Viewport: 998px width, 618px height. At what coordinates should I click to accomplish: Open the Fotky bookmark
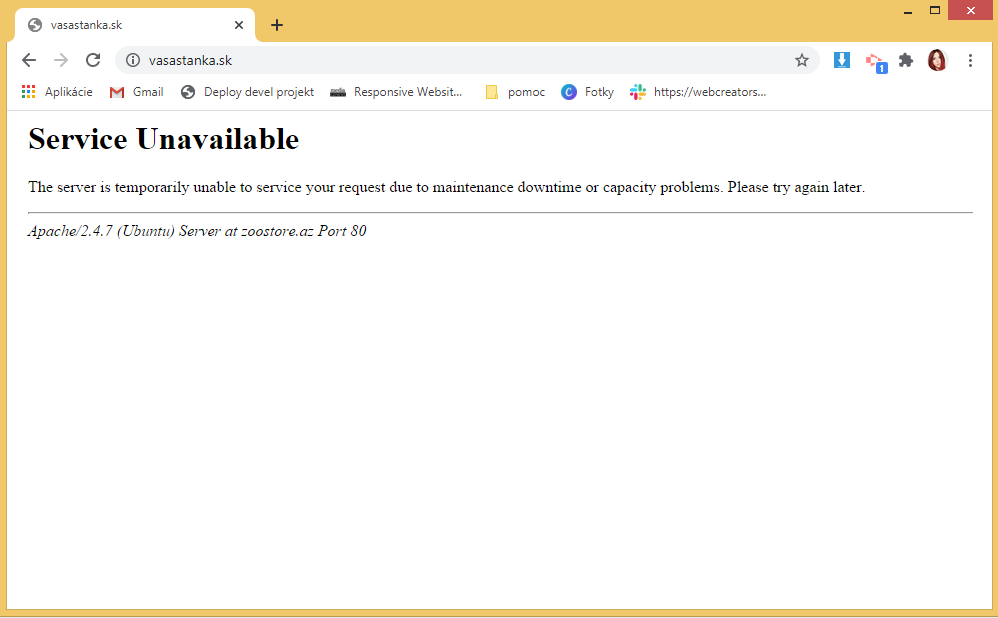587,92
